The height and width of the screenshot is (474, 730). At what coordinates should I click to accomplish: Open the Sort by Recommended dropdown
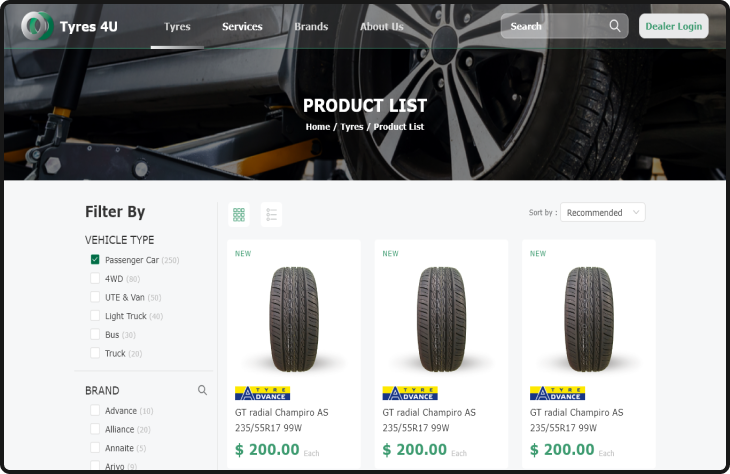pos(603,212)
